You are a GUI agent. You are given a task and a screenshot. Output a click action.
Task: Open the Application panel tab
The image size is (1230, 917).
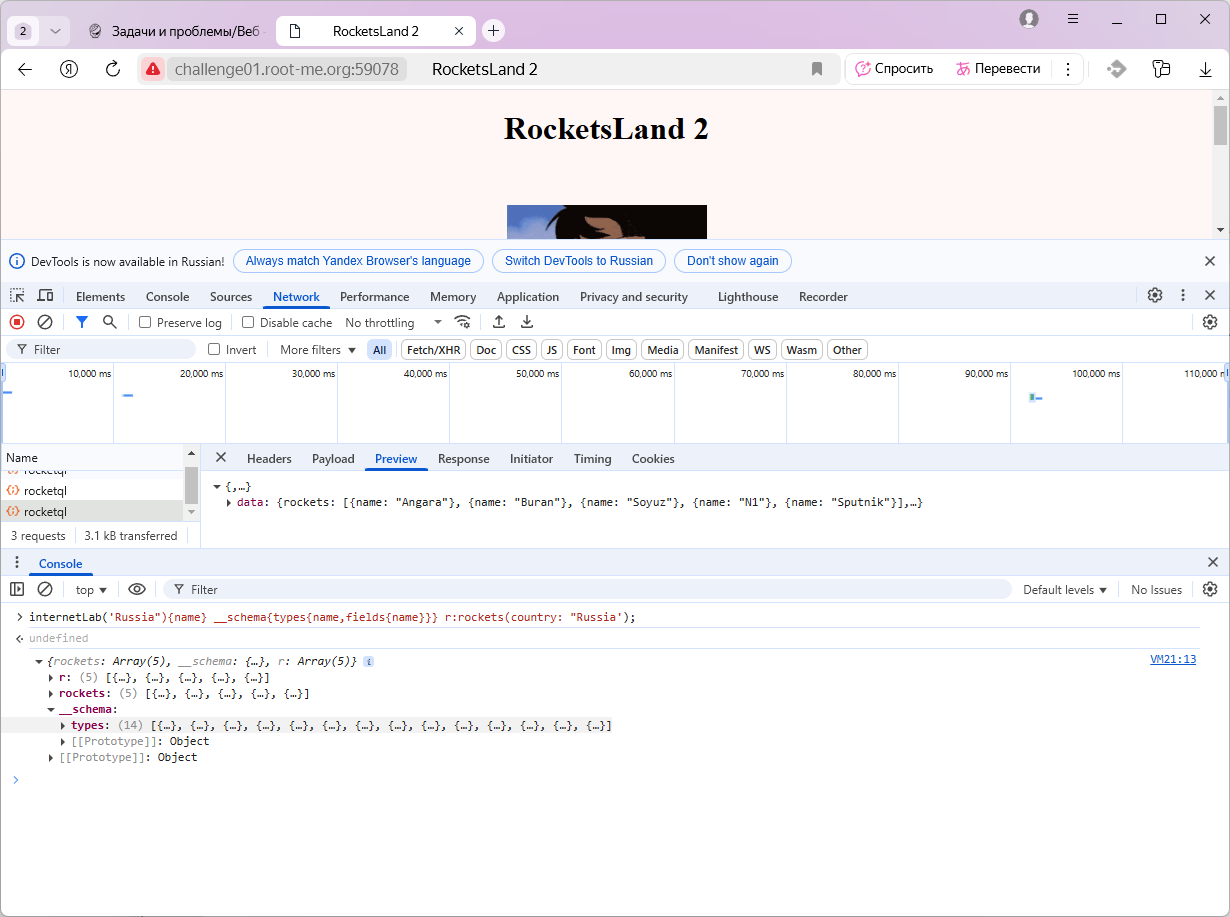point(528,296)
